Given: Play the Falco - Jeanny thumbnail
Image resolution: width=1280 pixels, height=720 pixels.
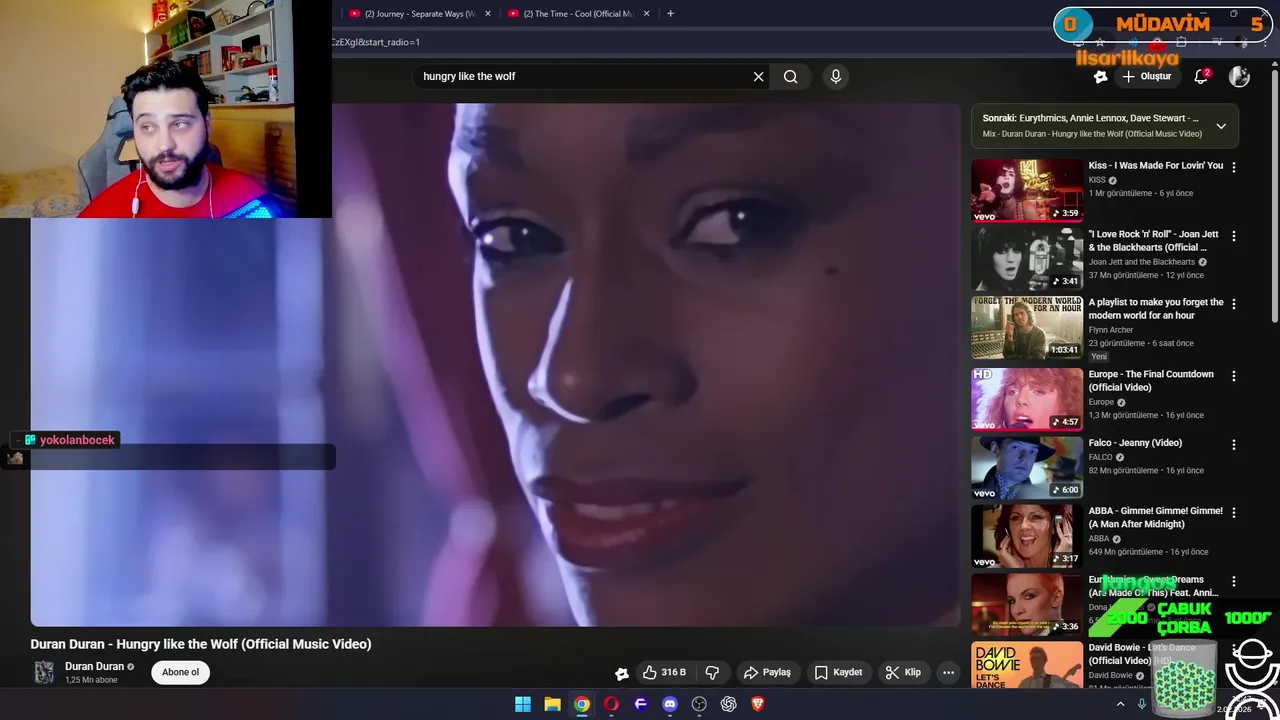Looking at the screenshot, I should (x=1027, y=467).
